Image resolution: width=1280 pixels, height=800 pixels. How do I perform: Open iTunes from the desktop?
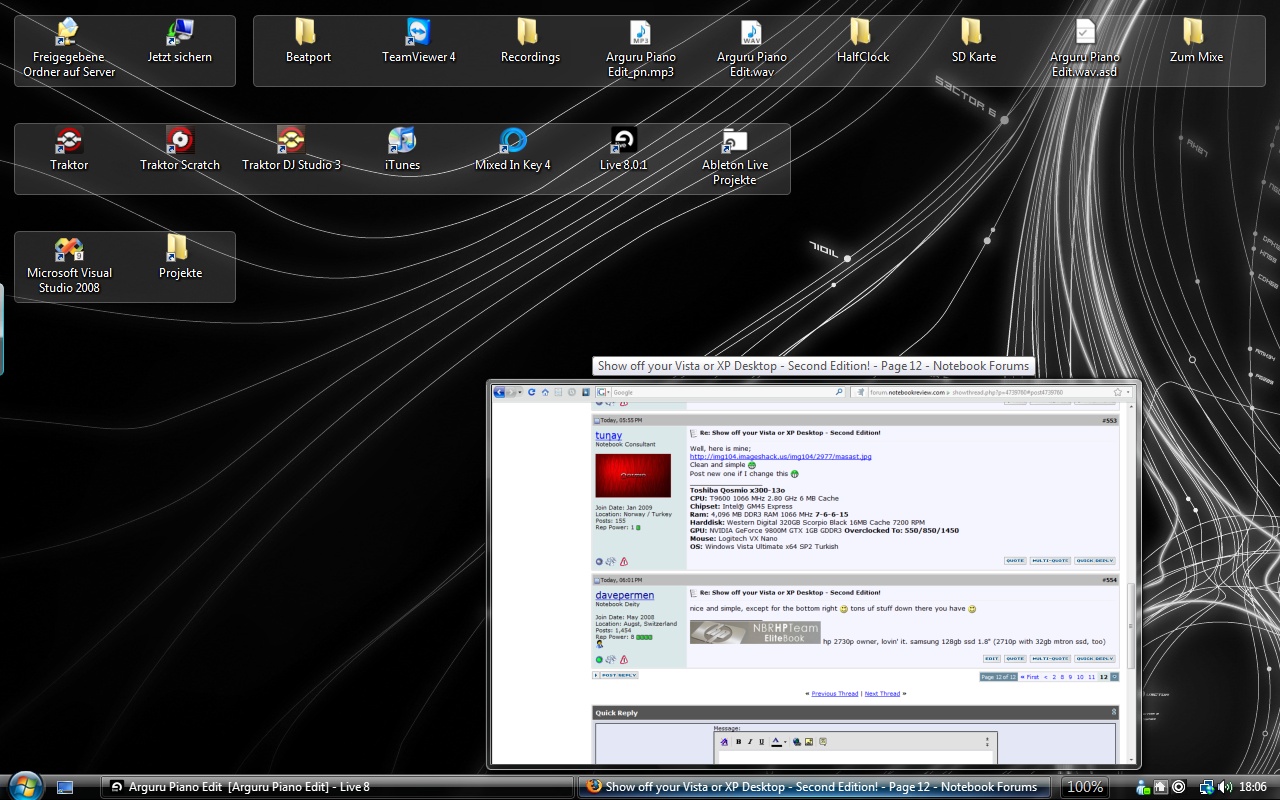(x=402, y=150)
